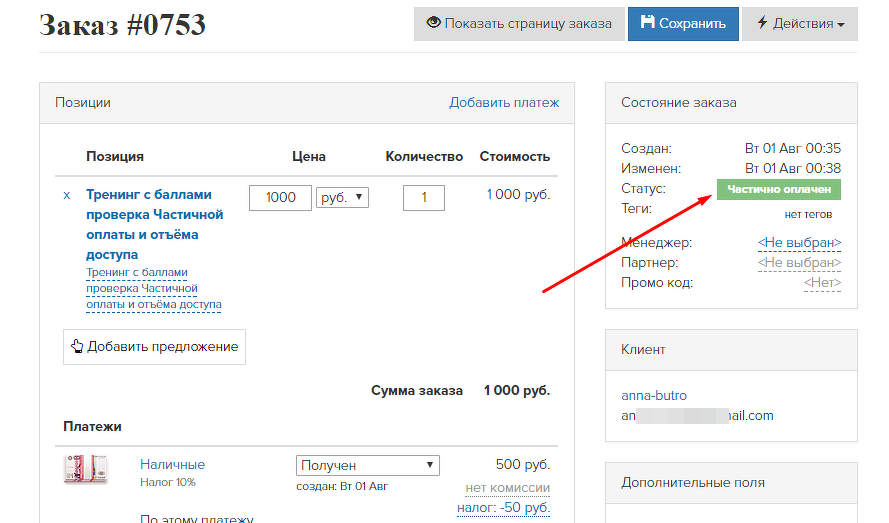Click the Платежи section heading
The image size is (889, 523).
(92, 427)
